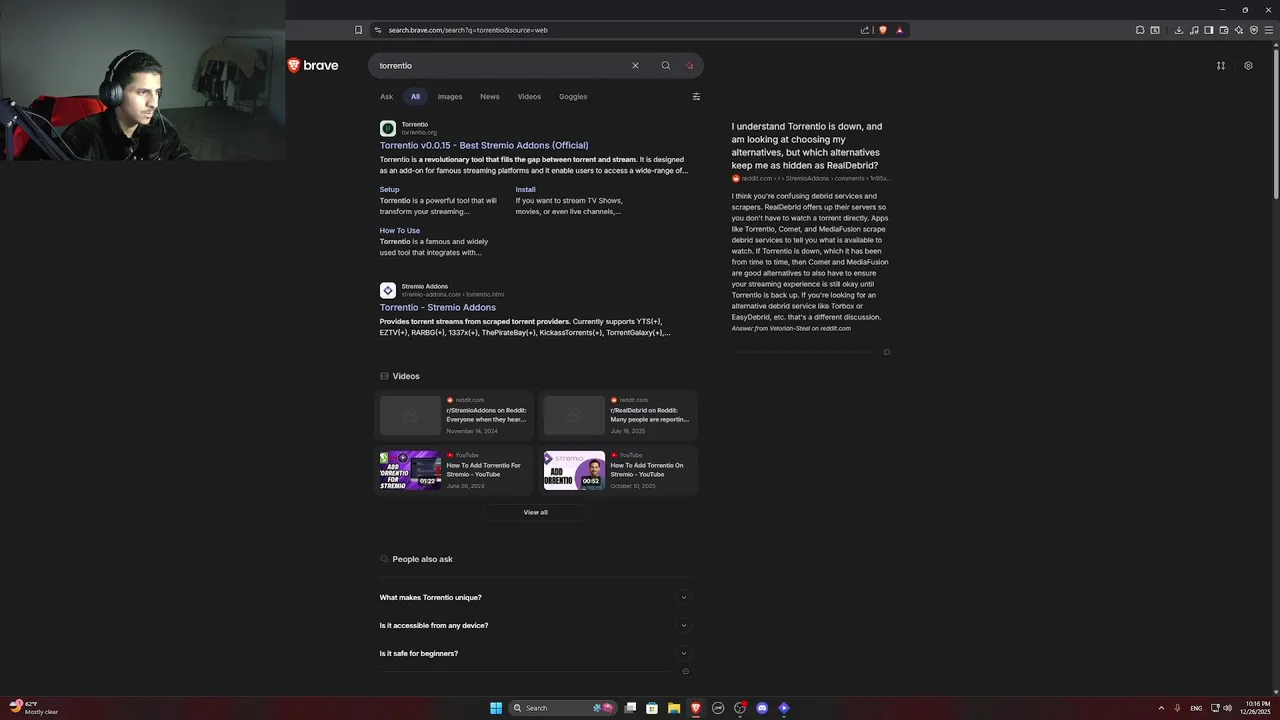1280x720 pixels.
Task: Toggle the sidebar panel icon
Action: 1208,30
